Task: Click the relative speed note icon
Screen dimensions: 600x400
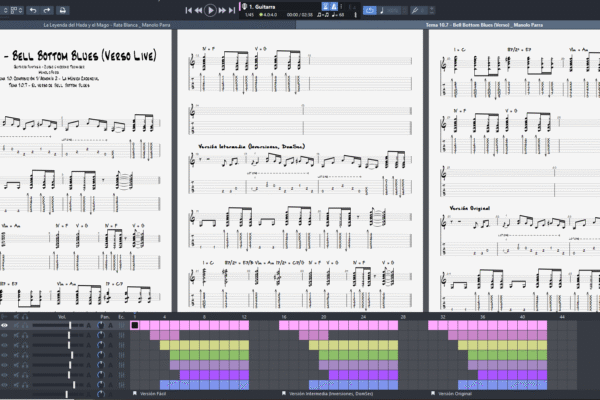Action: coord(382,10)
